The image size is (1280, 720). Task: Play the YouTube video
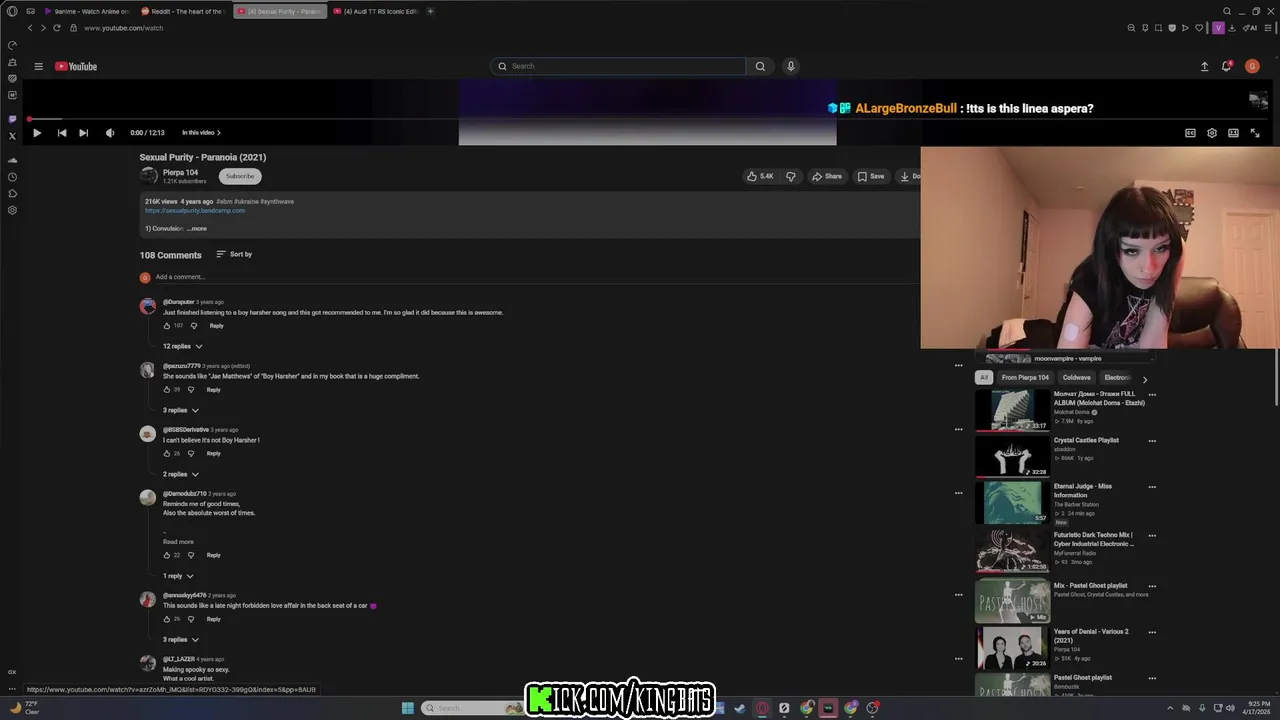coord(37,133)
